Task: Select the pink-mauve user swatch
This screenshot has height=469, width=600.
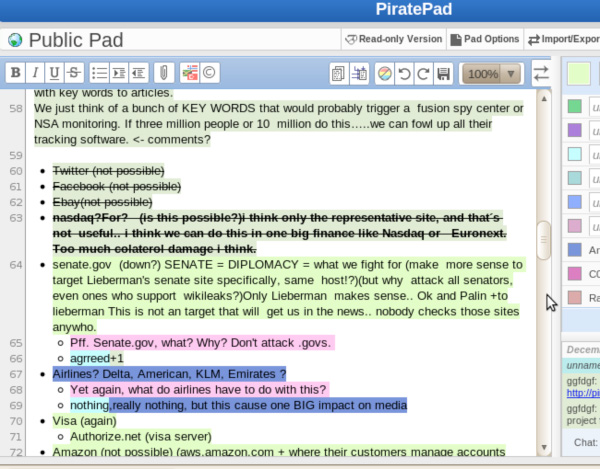Action: point(574,226)
